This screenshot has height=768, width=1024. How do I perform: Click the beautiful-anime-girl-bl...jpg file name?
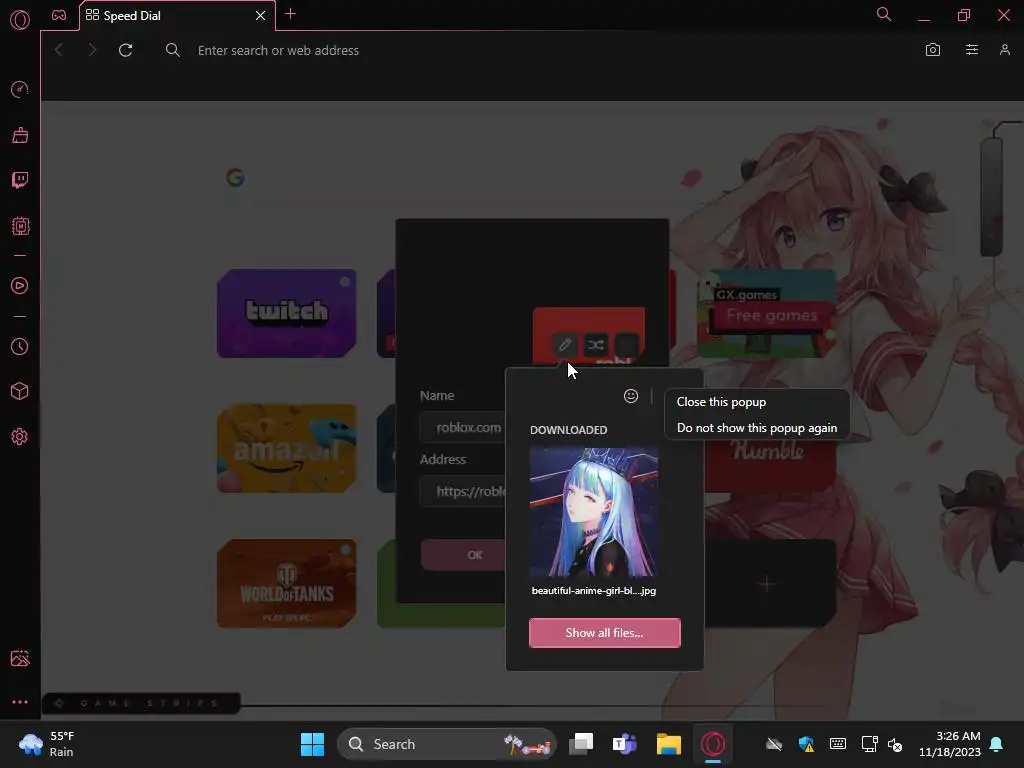click(x=594, y=590)
